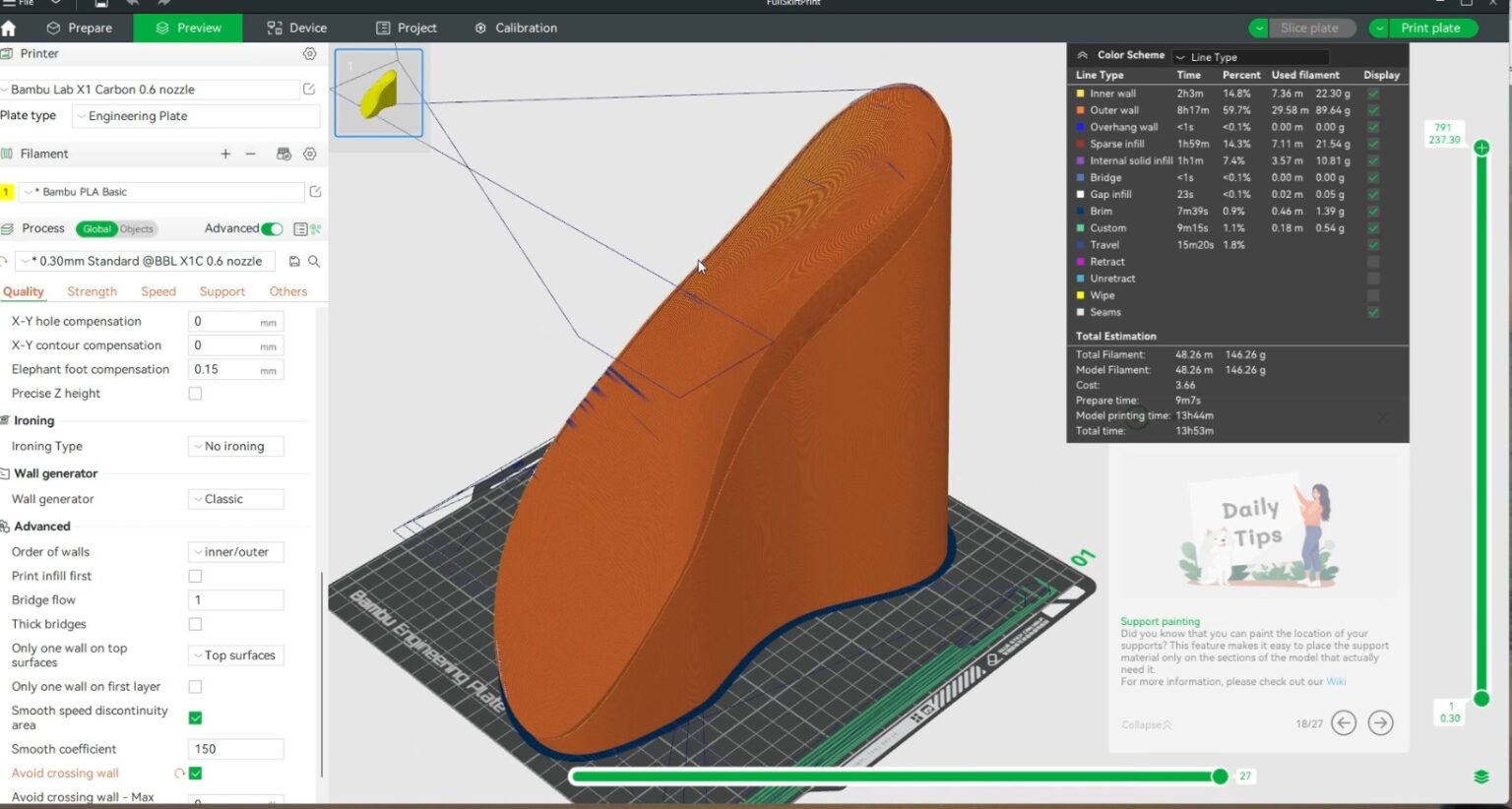Go to previous Daily Tip arrow
Screen dimensions: 1512x809
coord(1344,723)
